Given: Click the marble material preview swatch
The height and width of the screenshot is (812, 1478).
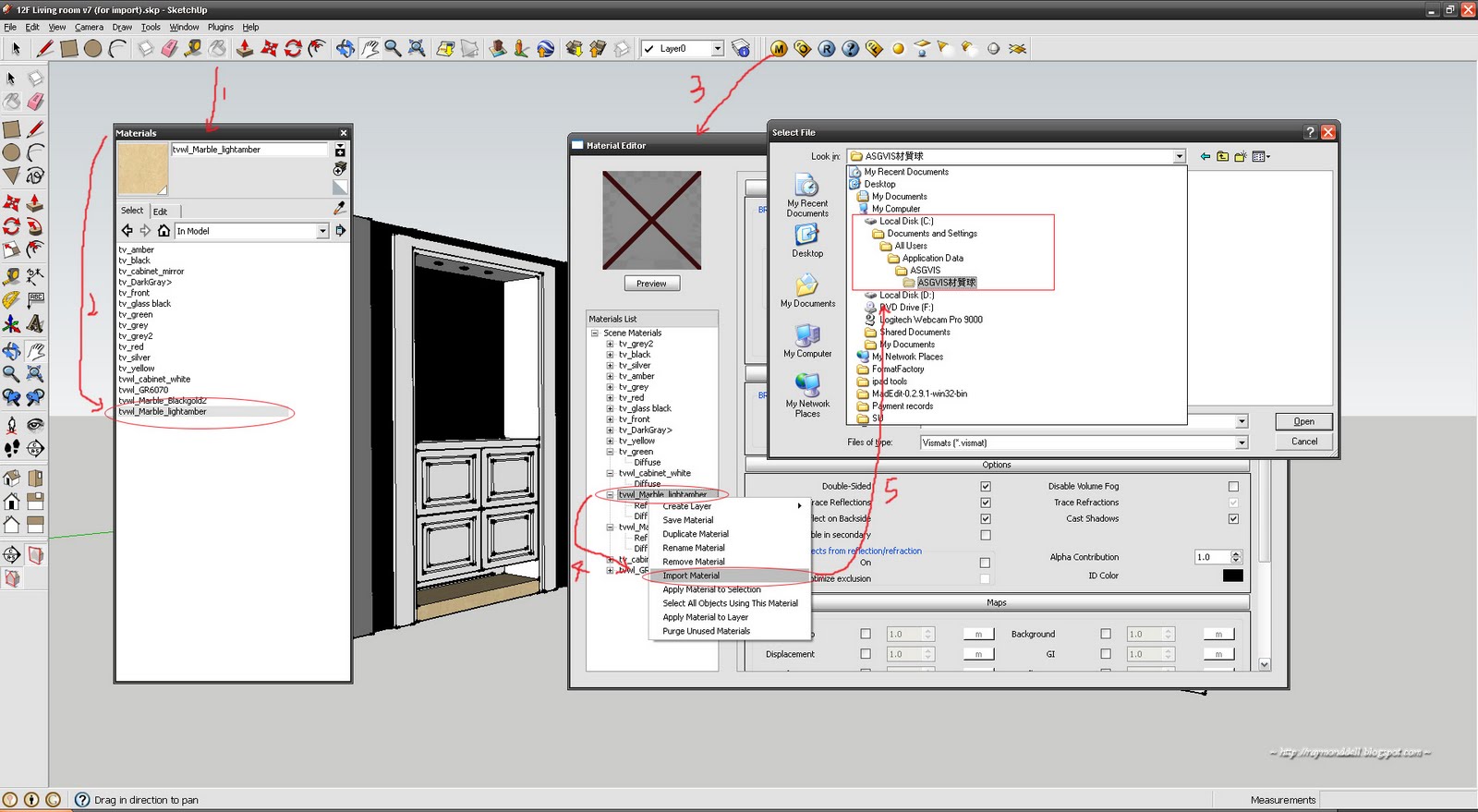Looking at the screenshot, I should coord(143,169).
